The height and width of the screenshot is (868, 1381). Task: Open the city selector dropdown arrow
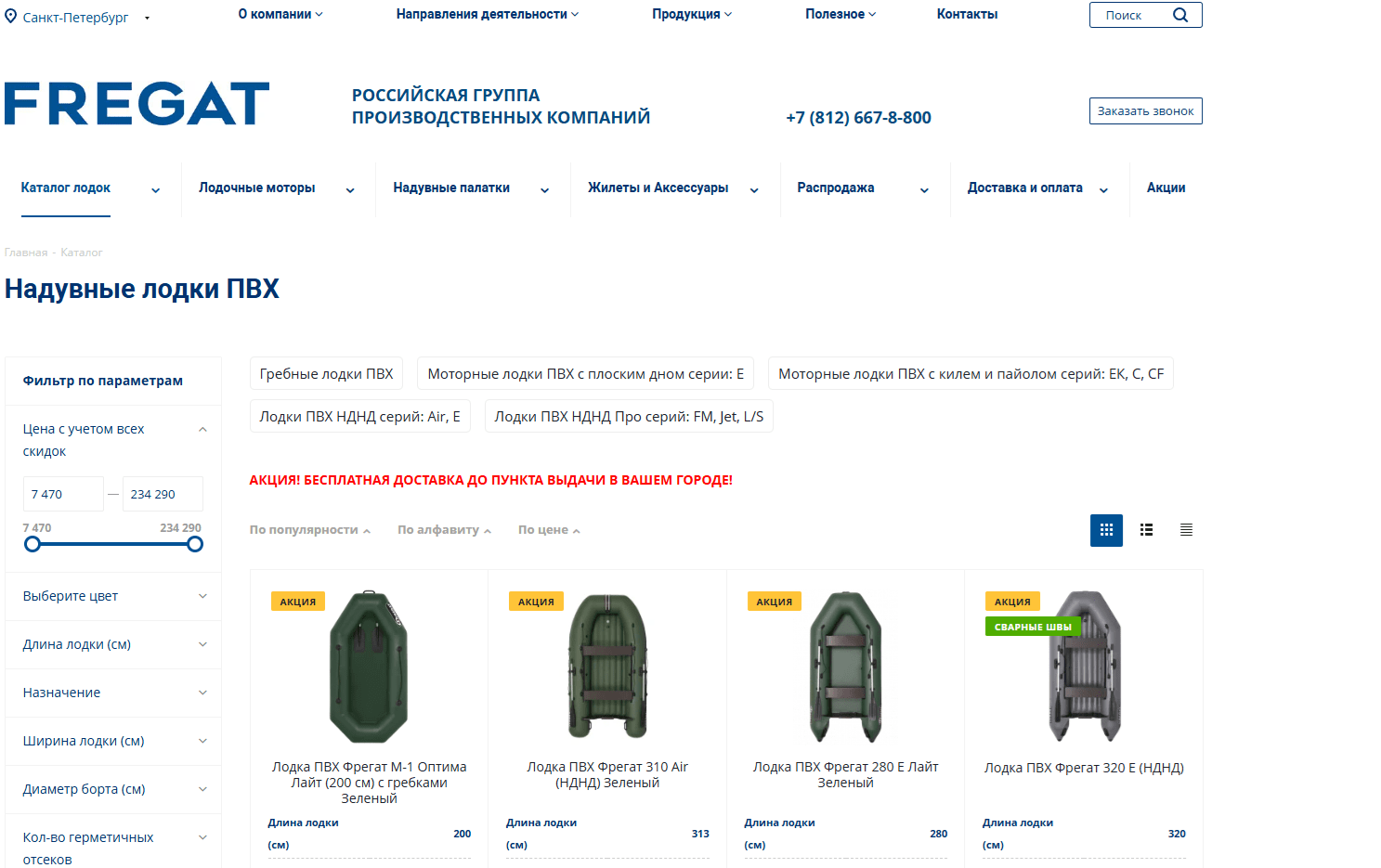[x=147, y=18]
